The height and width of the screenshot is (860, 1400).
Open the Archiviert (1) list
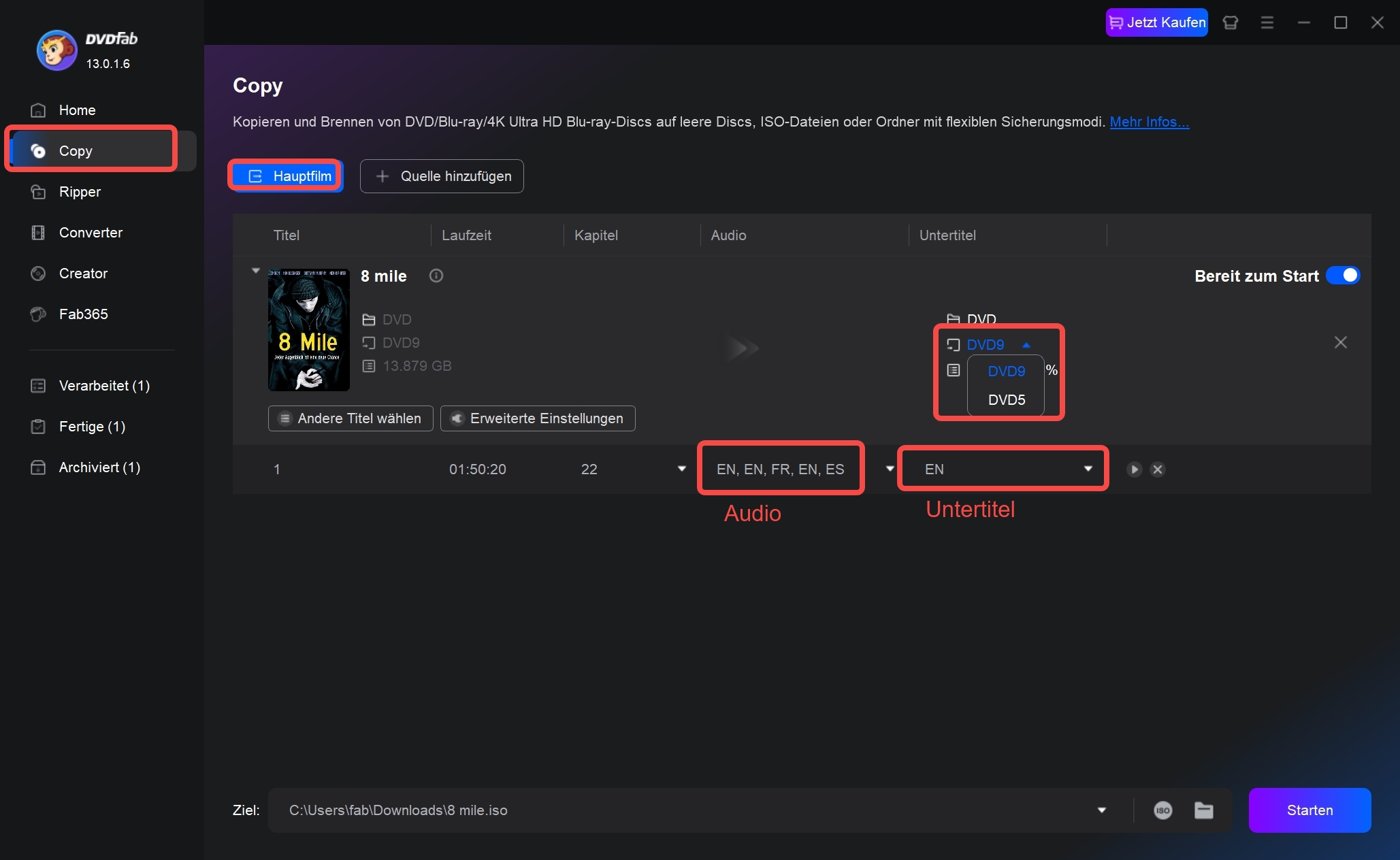coord(99,467)
